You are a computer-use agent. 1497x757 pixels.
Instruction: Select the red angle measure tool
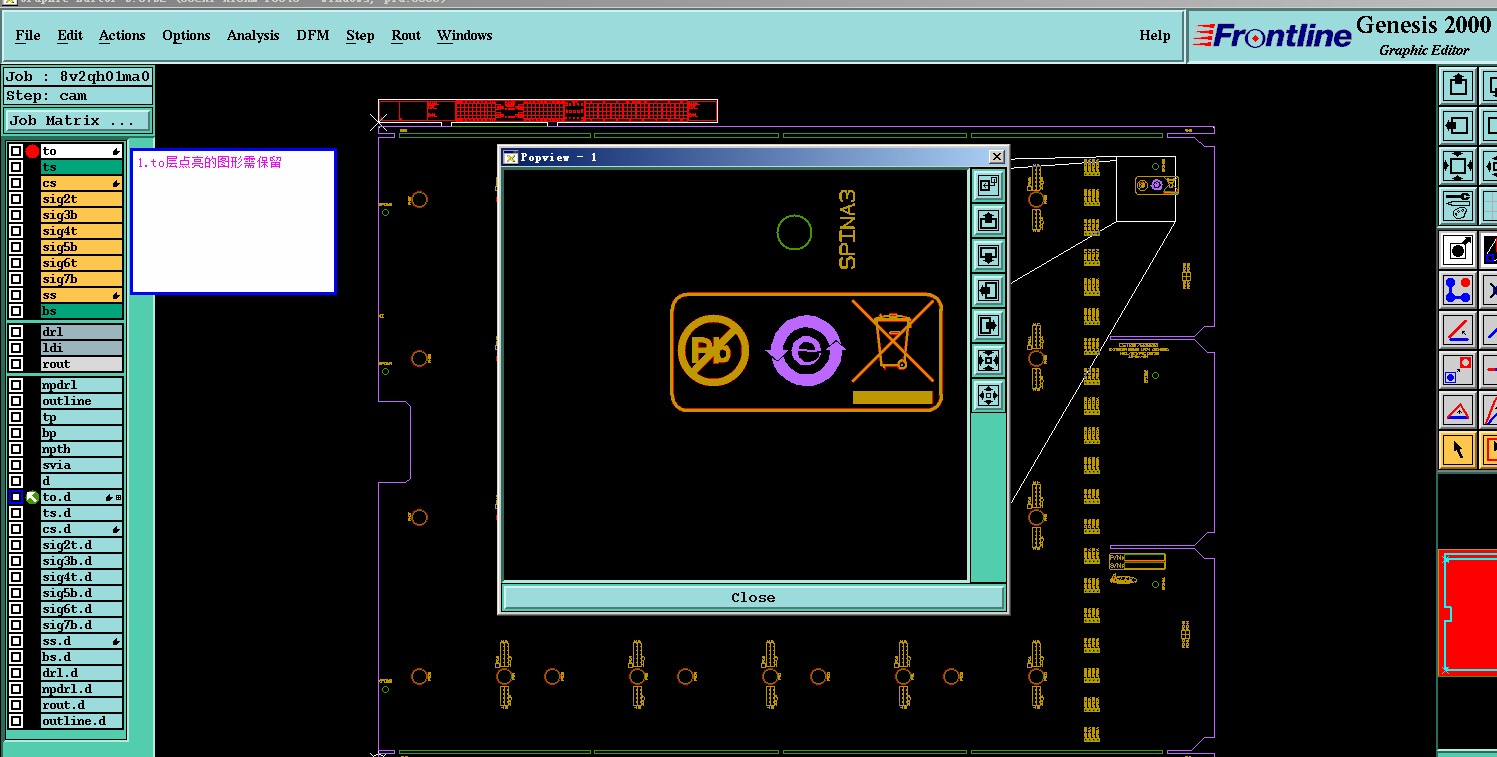point(1458,330)
